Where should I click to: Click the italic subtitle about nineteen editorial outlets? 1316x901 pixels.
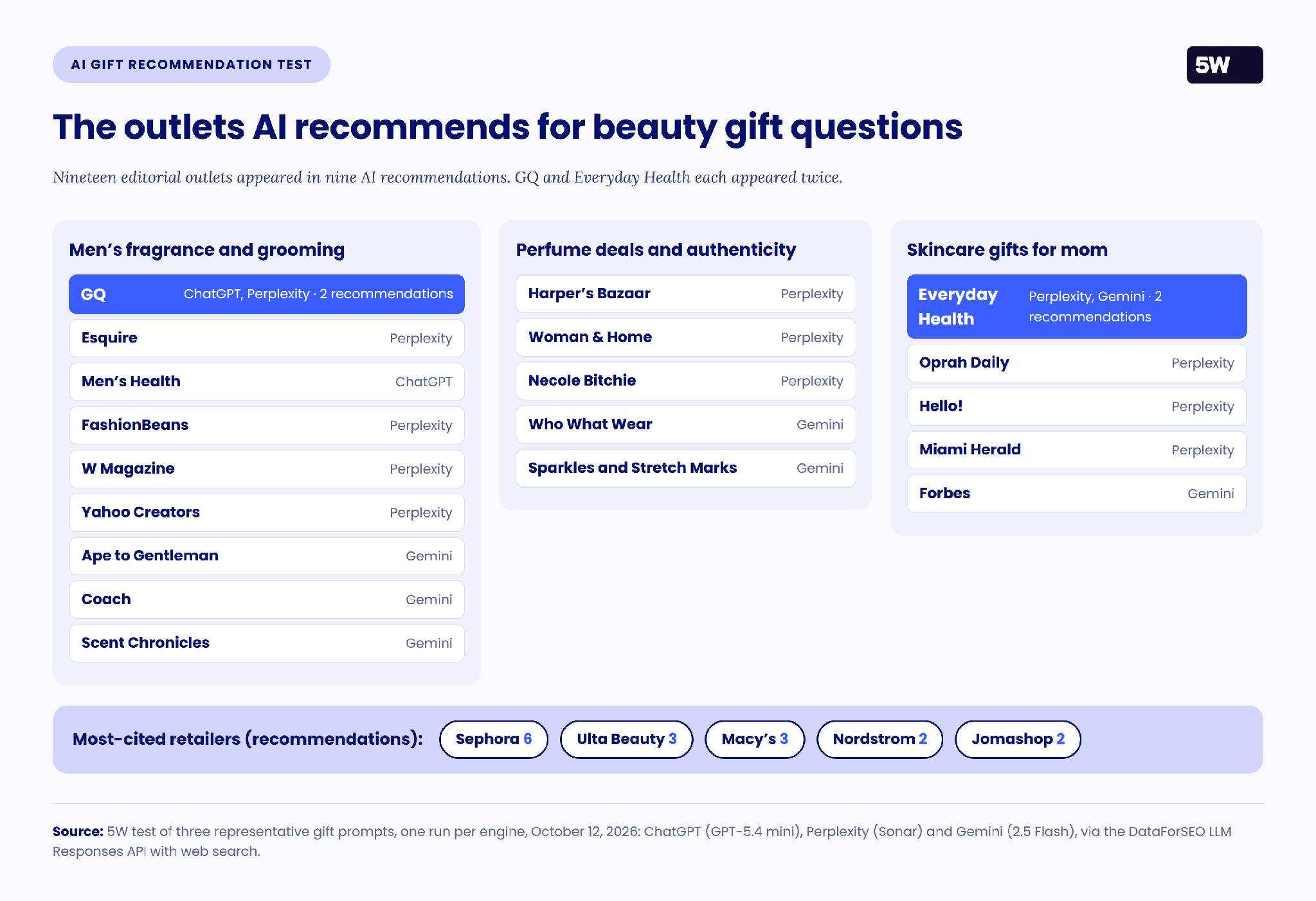point(447,177)
